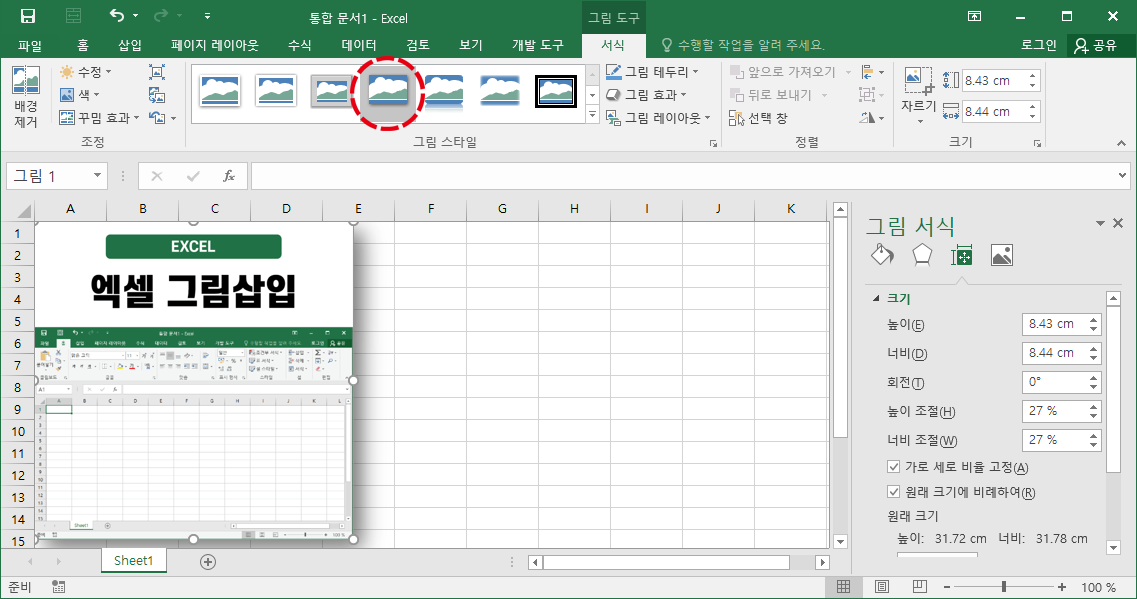
Task: Close the 그림 서식 pane with X
Action: tap(1118, 223)
